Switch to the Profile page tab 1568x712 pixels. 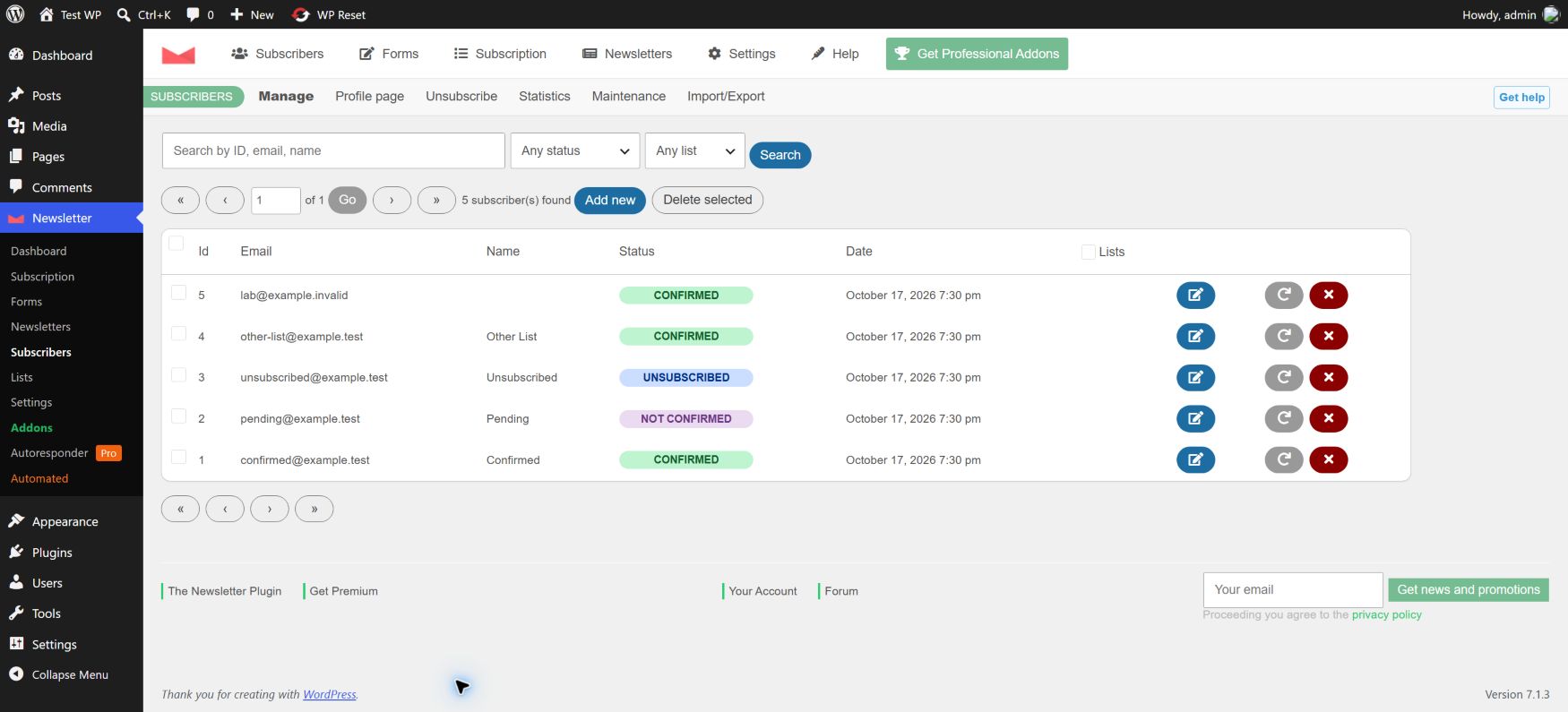(370, 96)
